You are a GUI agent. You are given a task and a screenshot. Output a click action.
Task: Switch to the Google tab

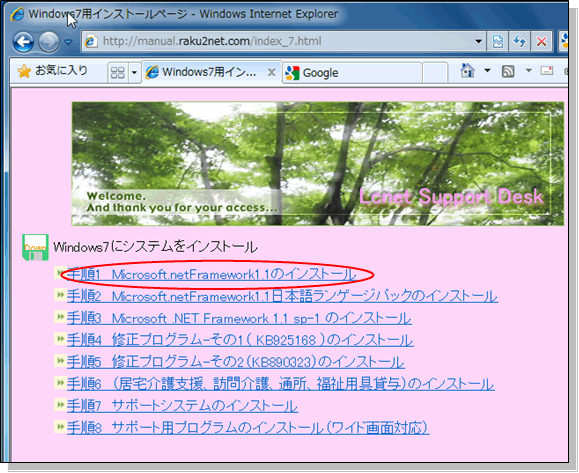point(352,73)
